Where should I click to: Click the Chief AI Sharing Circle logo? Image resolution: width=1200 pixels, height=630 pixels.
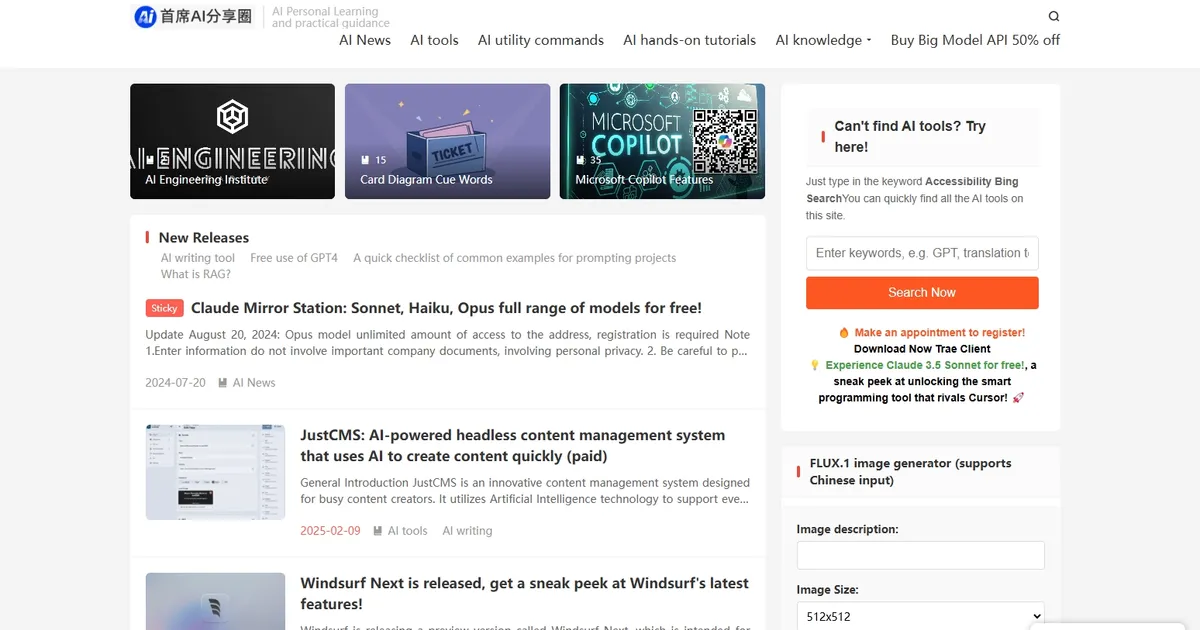tap(194, 16)
